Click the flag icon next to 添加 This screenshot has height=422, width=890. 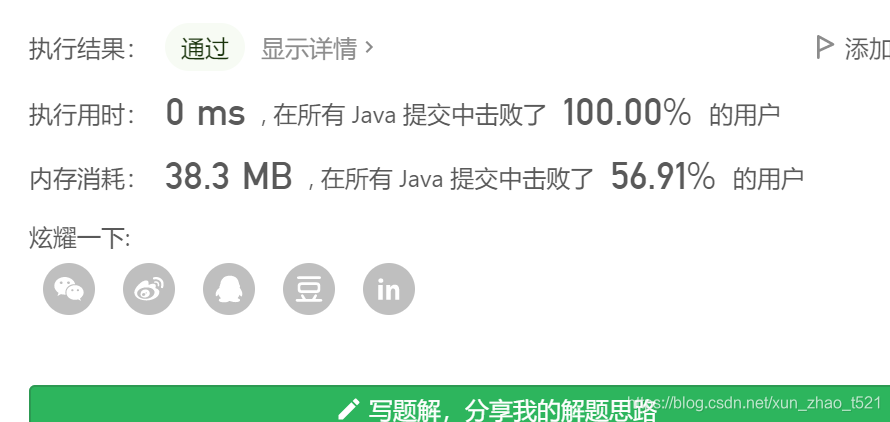(x=824, y=48)
